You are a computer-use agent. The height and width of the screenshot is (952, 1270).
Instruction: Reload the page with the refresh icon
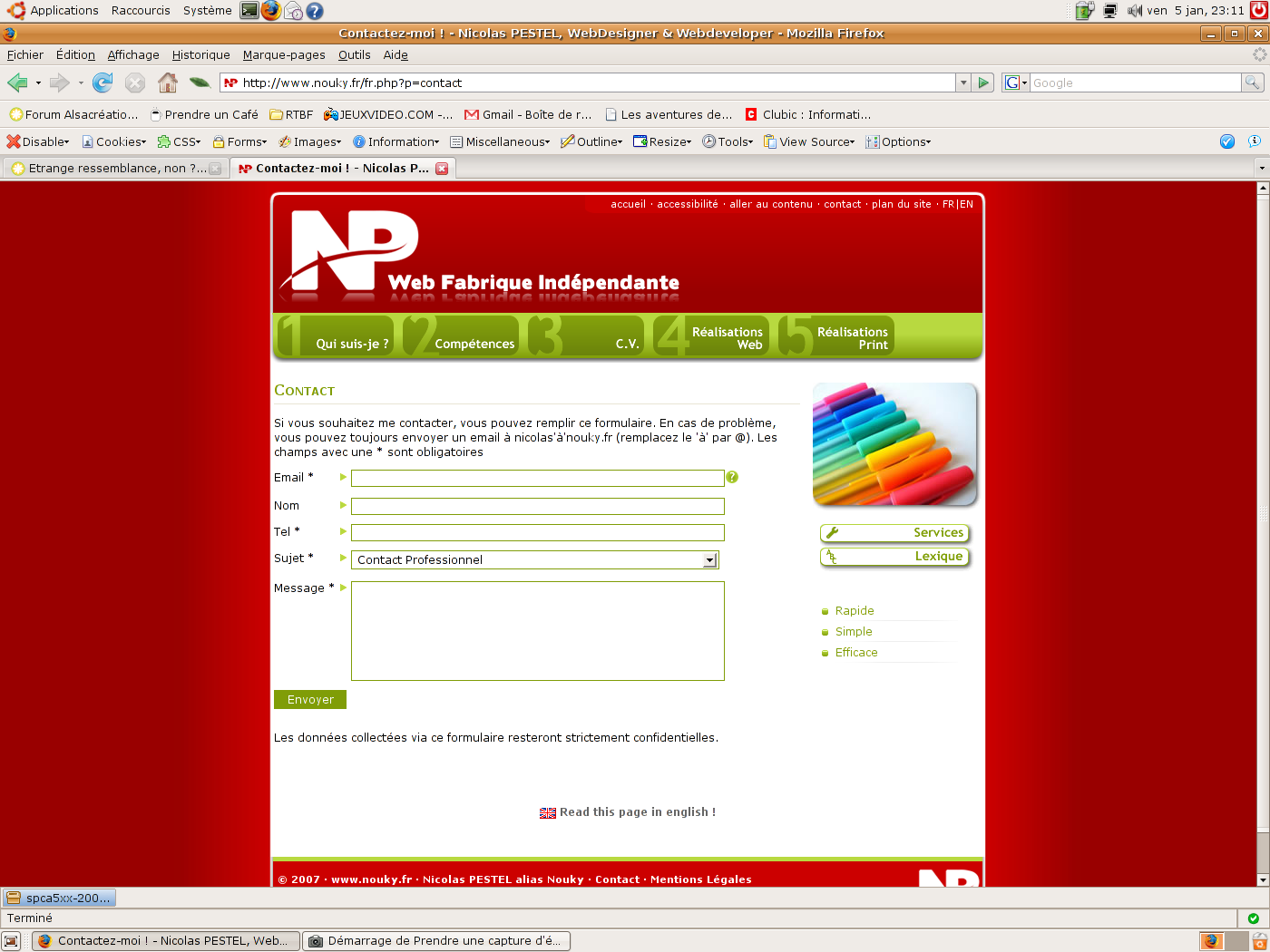pyautogui.click(x=103, y=83)
